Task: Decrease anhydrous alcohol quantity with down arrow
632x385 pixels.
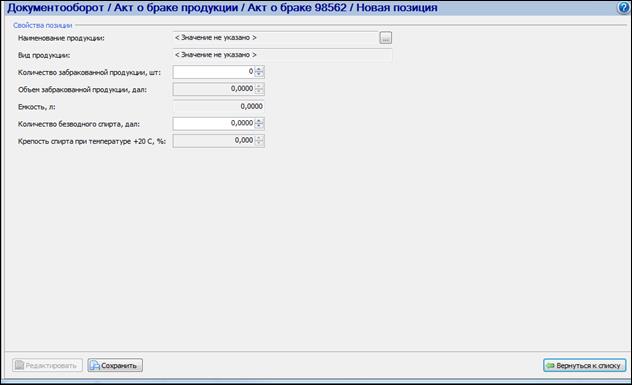Action: point(259,126)
